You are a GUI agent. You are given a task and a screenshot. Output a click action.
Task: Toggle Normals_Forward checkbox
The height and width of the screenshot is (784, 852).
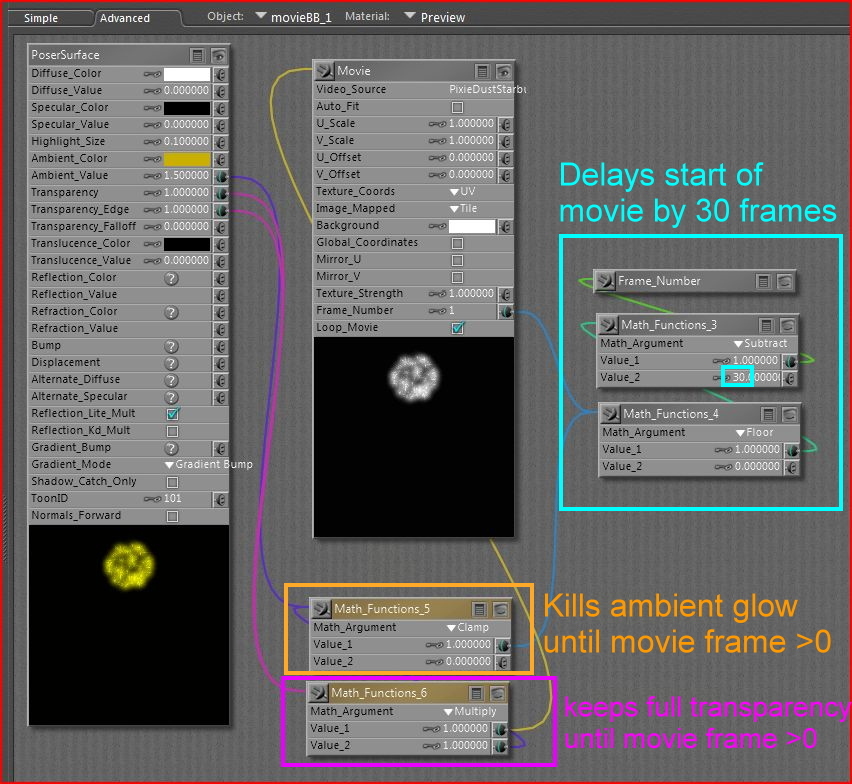click(173, 516)
